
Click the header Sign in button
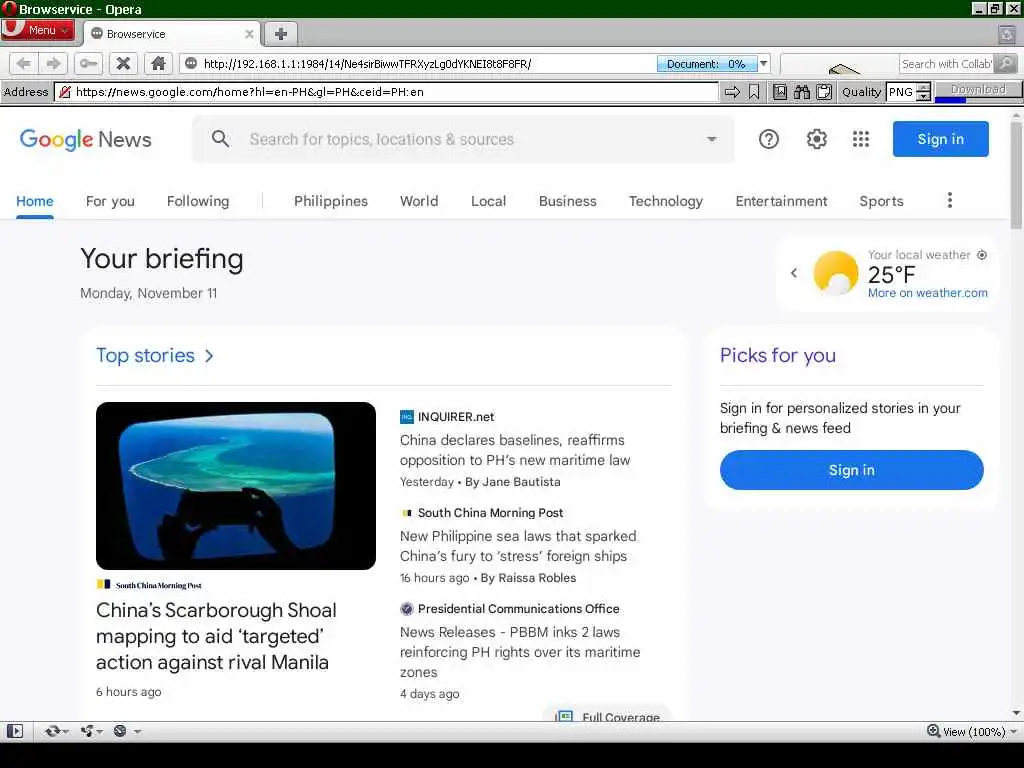click(940, 139)
